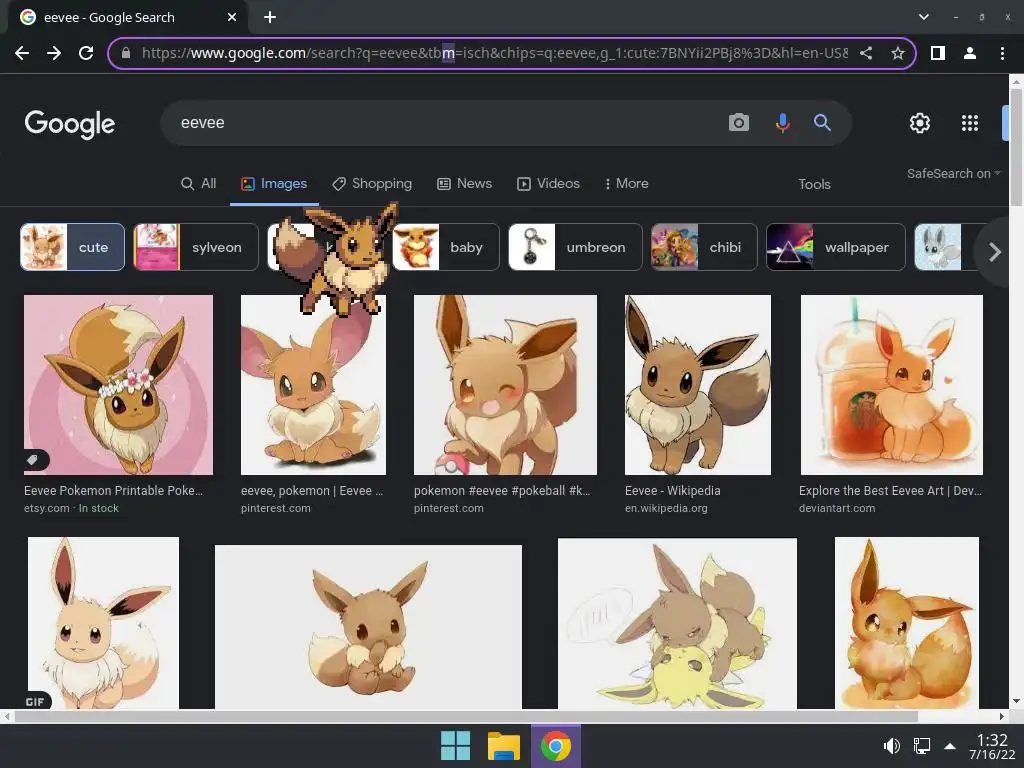Click the horizontal page scrollbar

pos(466,716)
